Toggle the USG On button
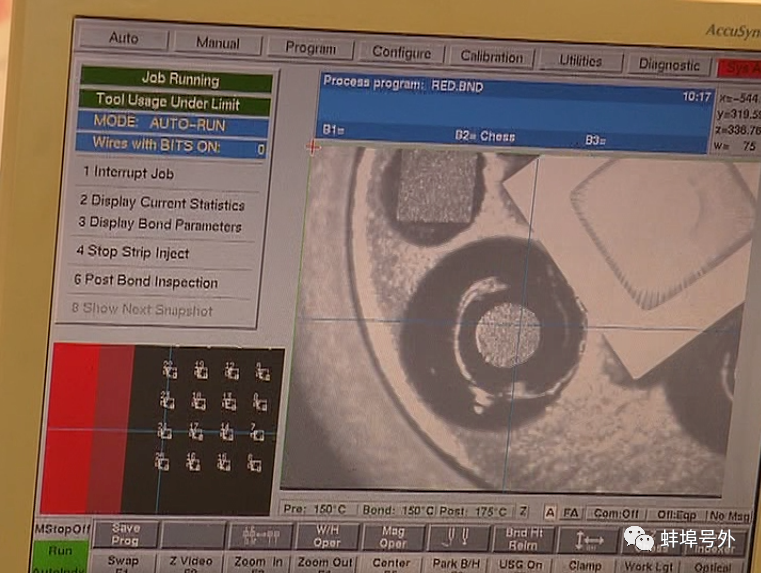 (521, 565)
